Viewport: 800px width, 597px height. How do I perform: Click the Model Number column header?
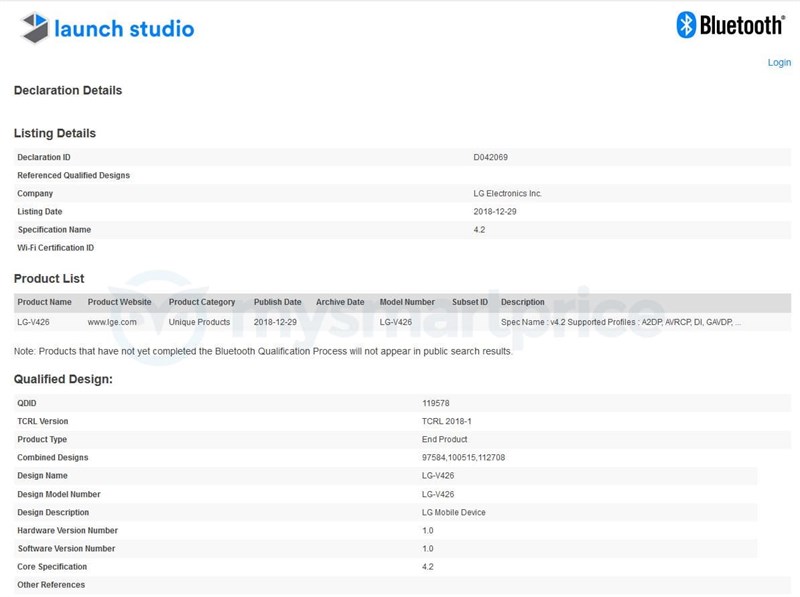point(407,302)
